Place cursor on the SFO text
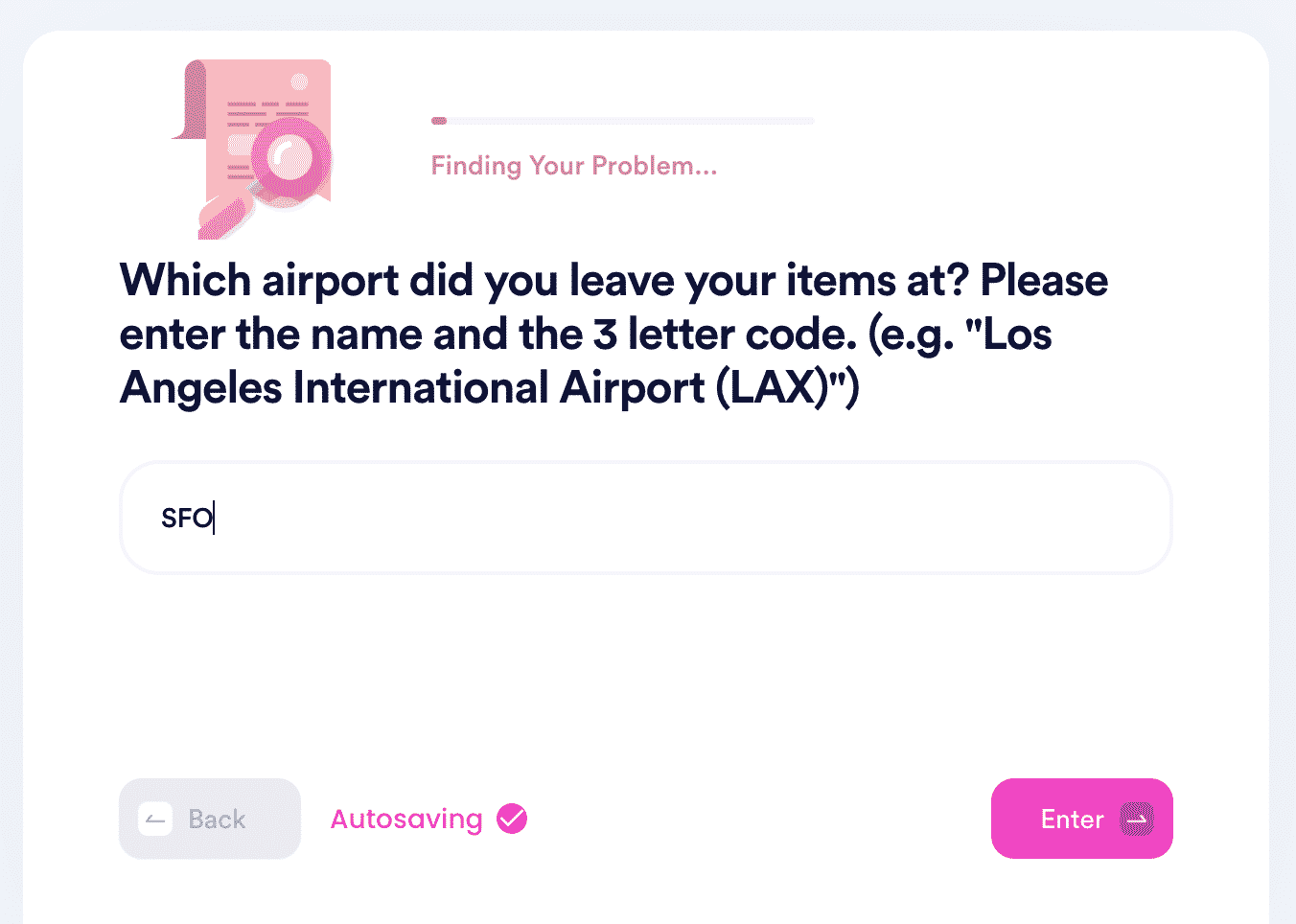Image resolution: width=1296 pixels, height=924 pixels. pos(187,519)
